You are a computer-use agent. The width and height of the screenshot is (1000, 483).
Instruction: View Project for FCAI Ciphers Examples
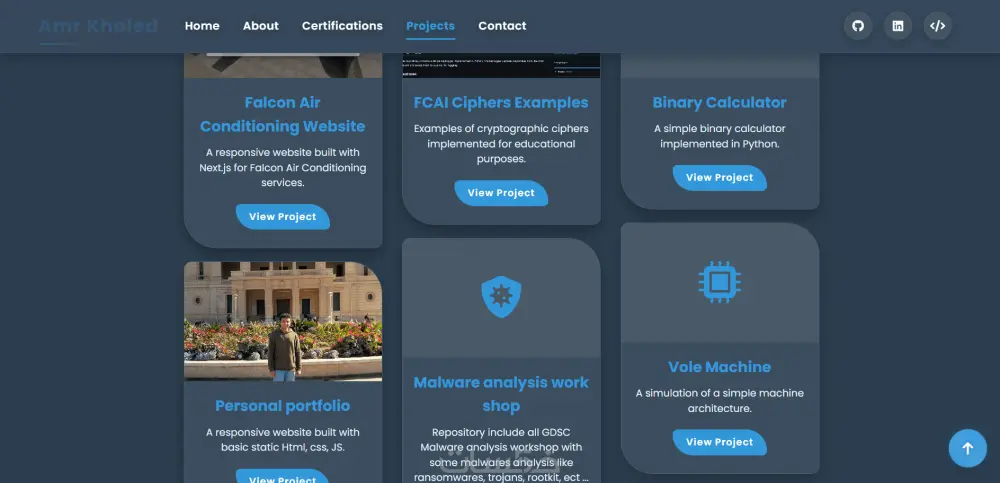coord(501,193)
